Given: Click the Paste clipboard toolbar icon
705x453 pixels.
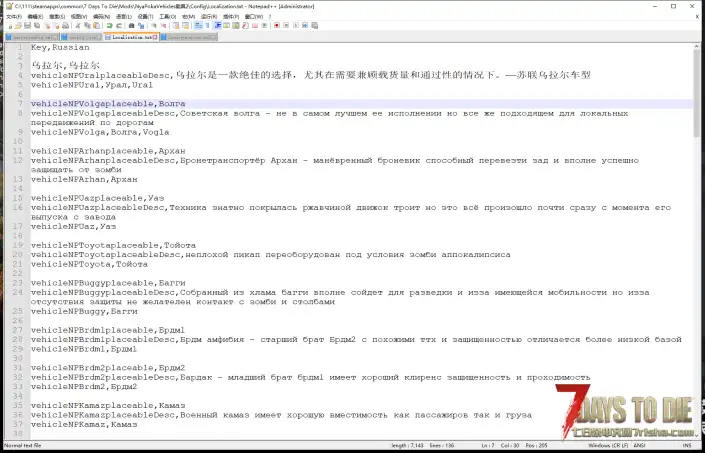Looking at the screenshot, I should click(x=97, y=26).
